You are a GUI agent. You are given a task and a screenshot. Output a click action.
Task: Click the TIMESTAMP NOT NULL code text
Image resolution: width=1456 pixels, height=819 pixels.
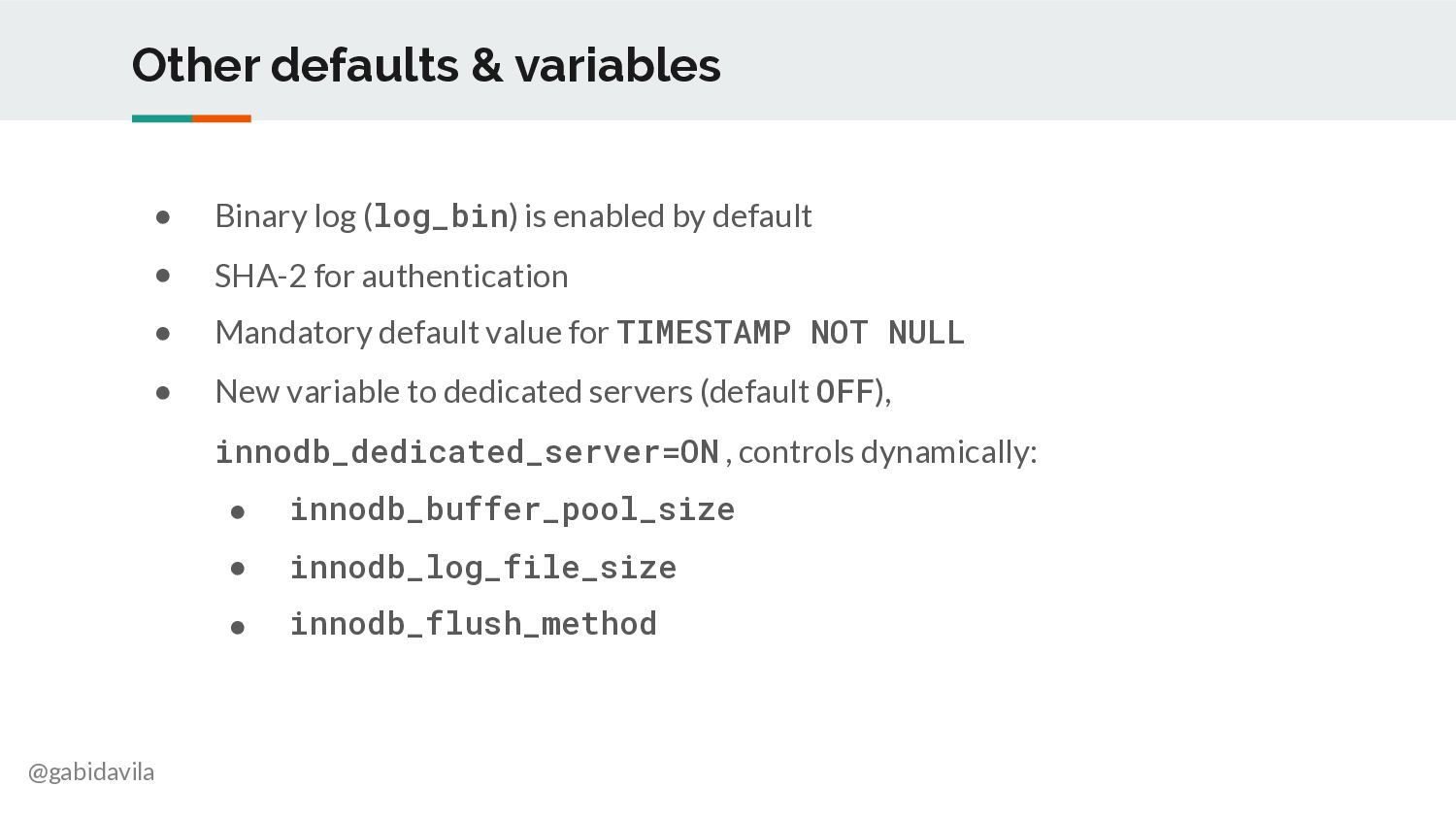pos(790,333)
